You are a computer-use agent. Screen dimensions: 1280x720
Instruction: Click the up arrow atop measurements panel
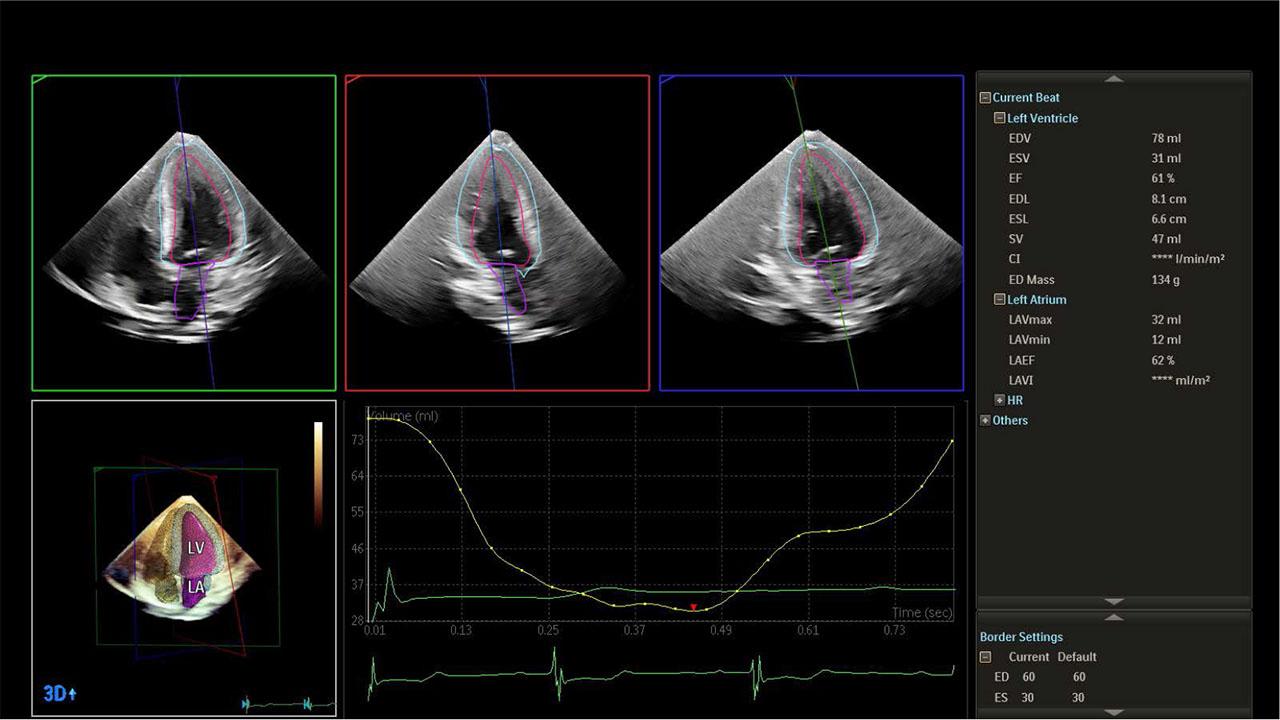[x=1113, y=78]
